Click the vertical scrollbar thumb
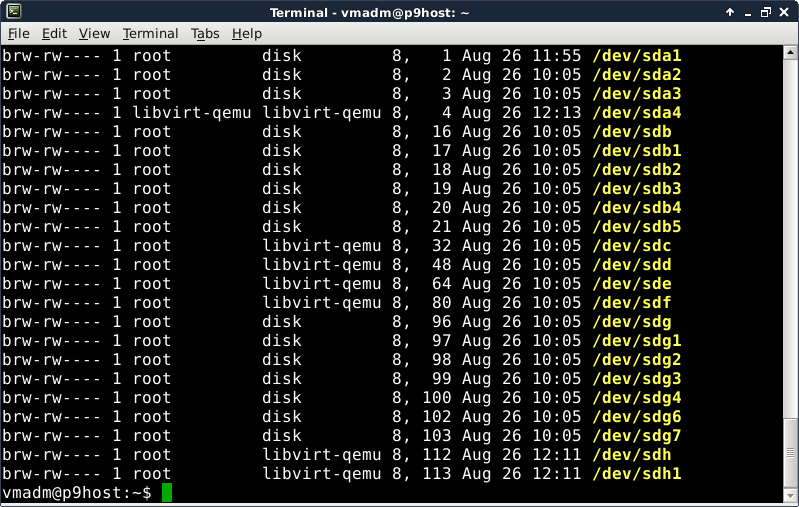The height and width of the screenshot is (507, 799). click(x=790, y=449)
